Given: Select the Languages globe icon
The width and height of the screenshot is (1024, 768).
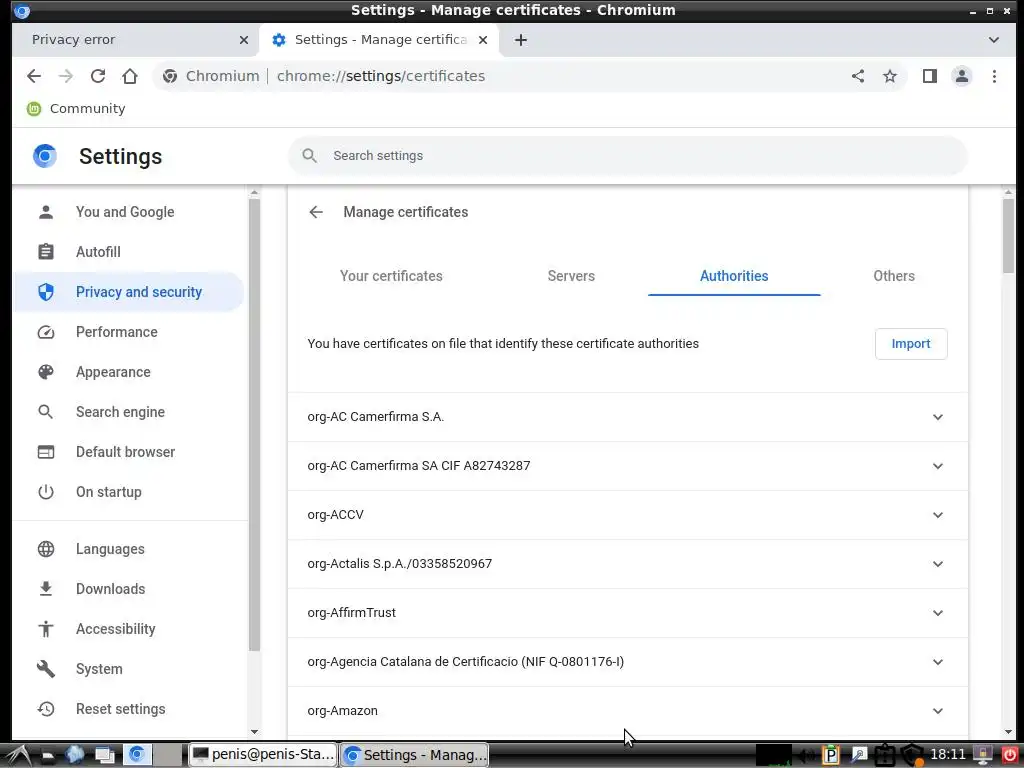Looking at the screenshot, I should click(x=46, y=549).
